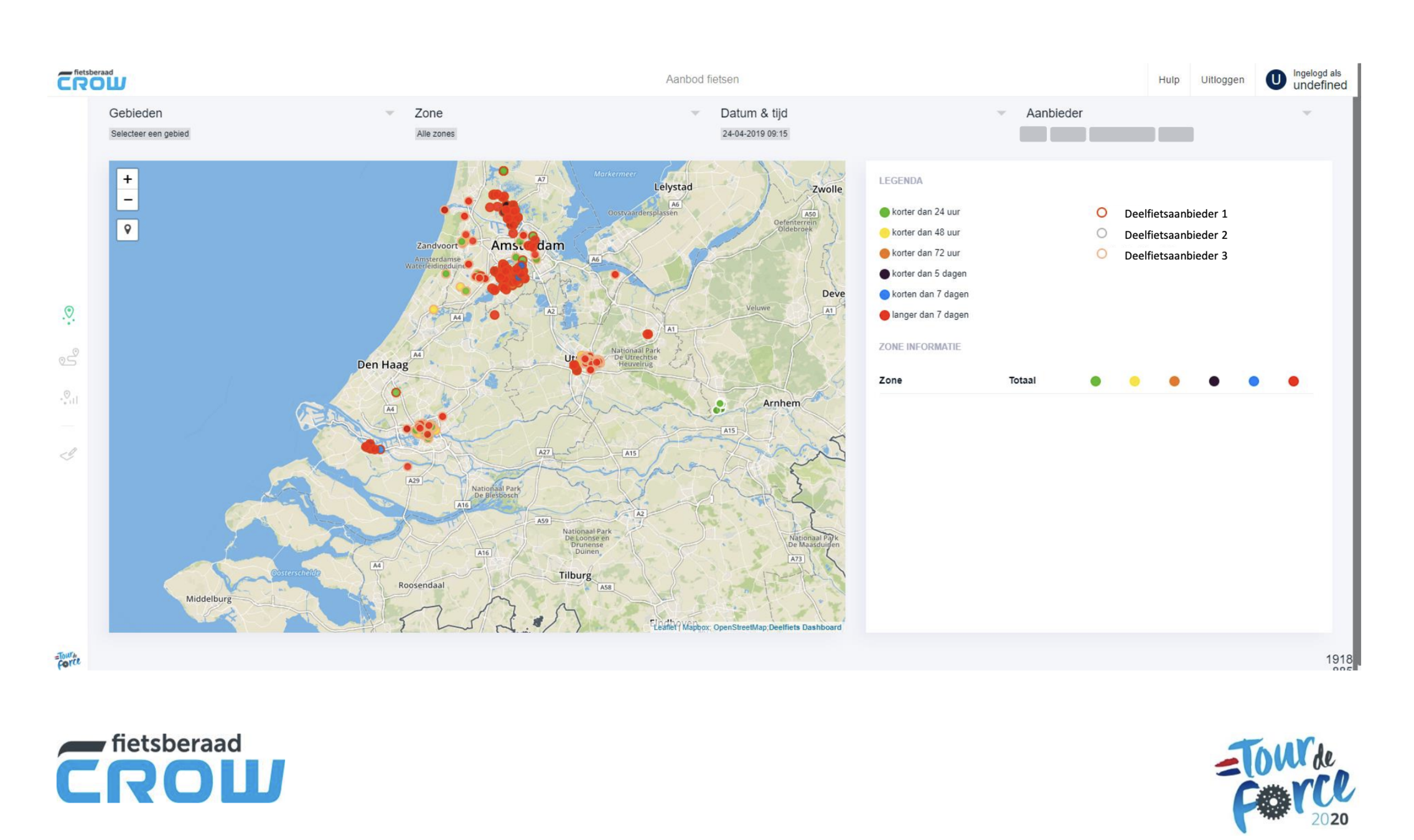The width and height of the screenshot is (1414, 840).
Task: Click Uitloggen in the header
Action: coord(1222,80)
